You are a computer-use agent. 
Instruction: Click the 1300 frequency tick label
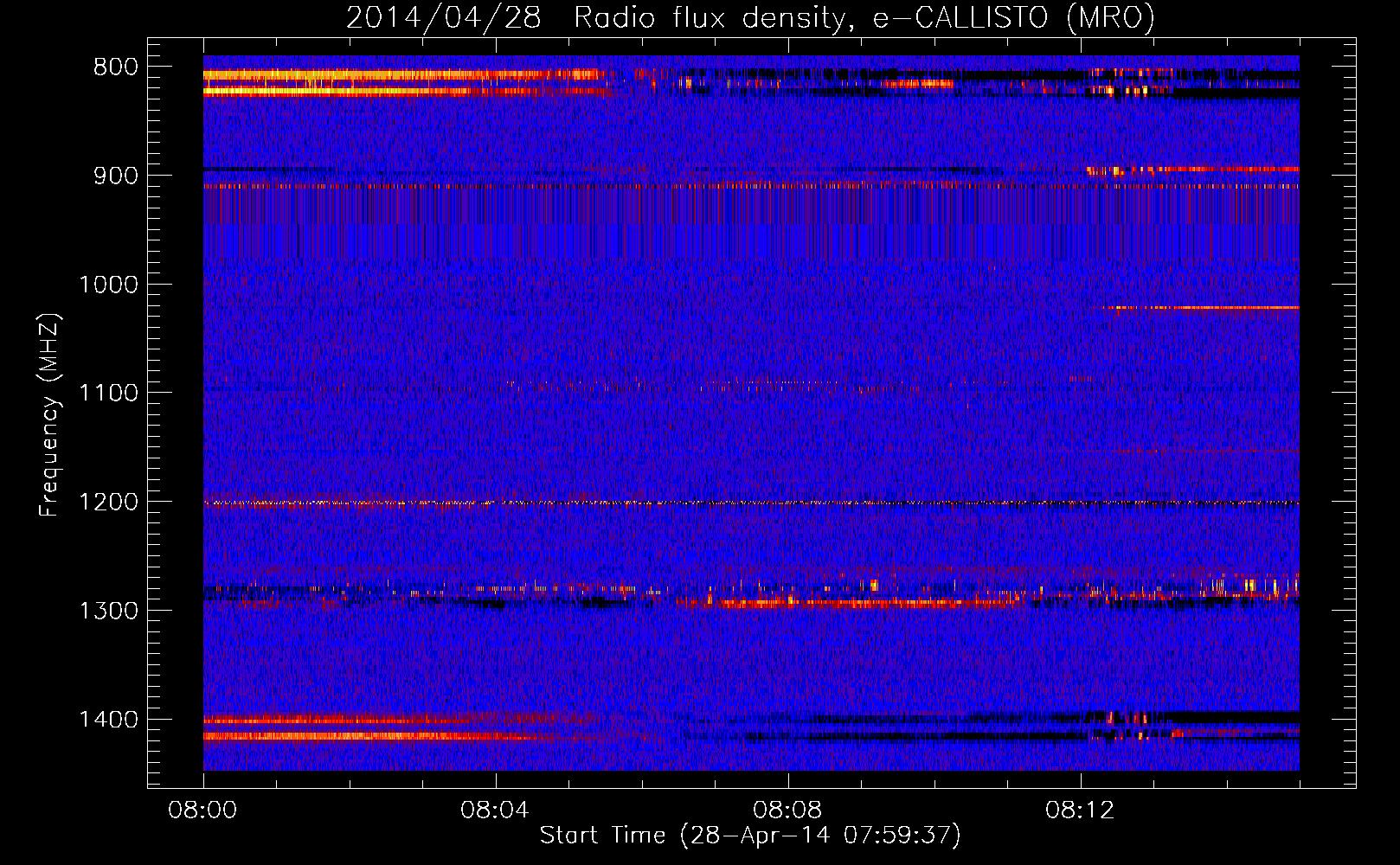pyautogui.click(x=108, y=611)
